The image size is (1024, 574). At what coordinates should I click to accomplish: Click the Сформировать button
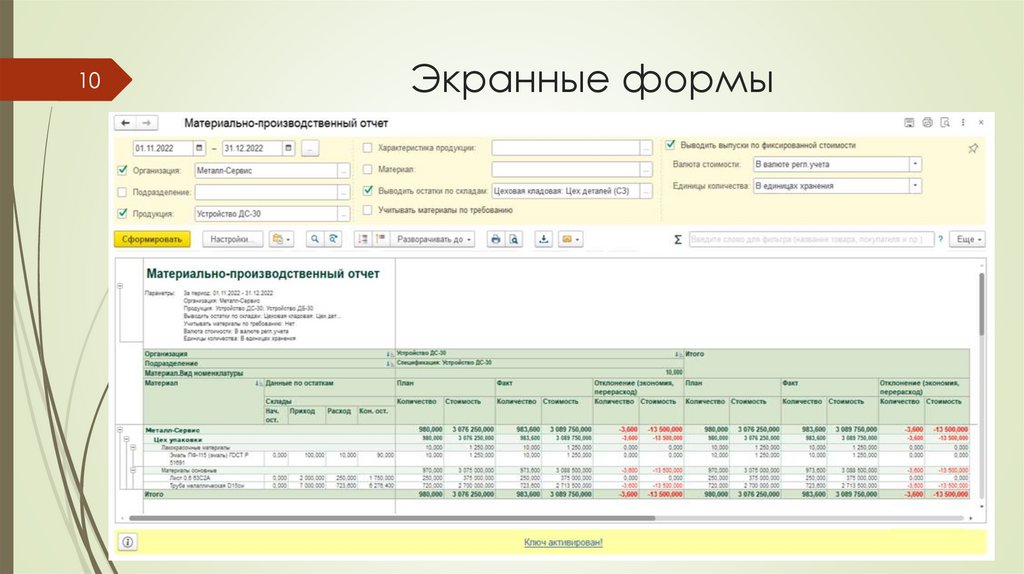pos(152,239)
